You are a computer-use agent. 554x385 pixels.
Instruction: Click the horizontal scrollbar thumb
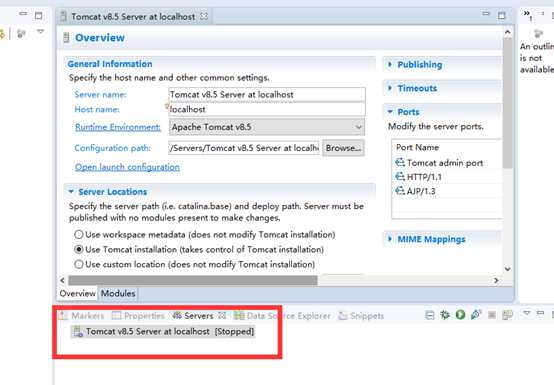point(193,280)
